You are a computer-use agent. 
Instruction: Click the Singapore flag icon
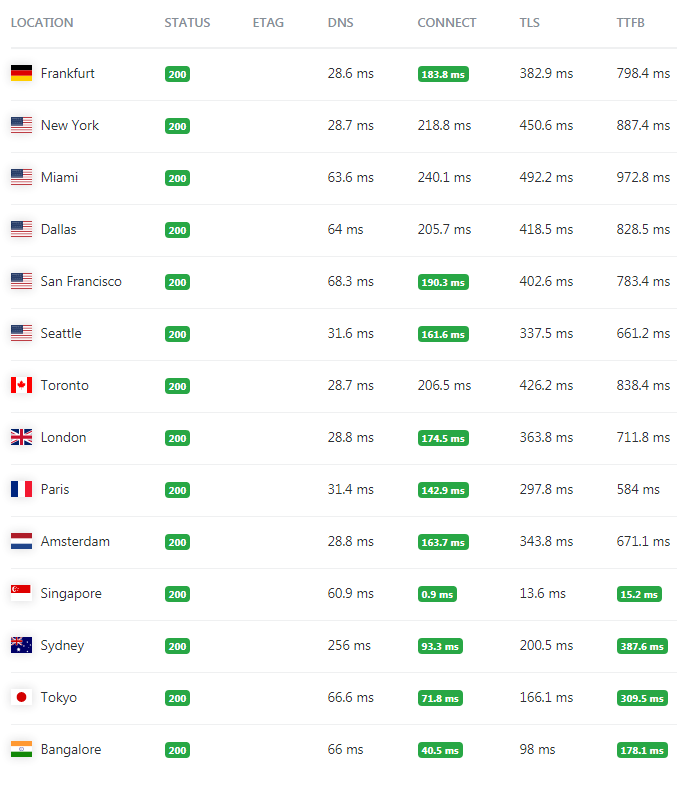pyautogui.click(x=21, y=593)
